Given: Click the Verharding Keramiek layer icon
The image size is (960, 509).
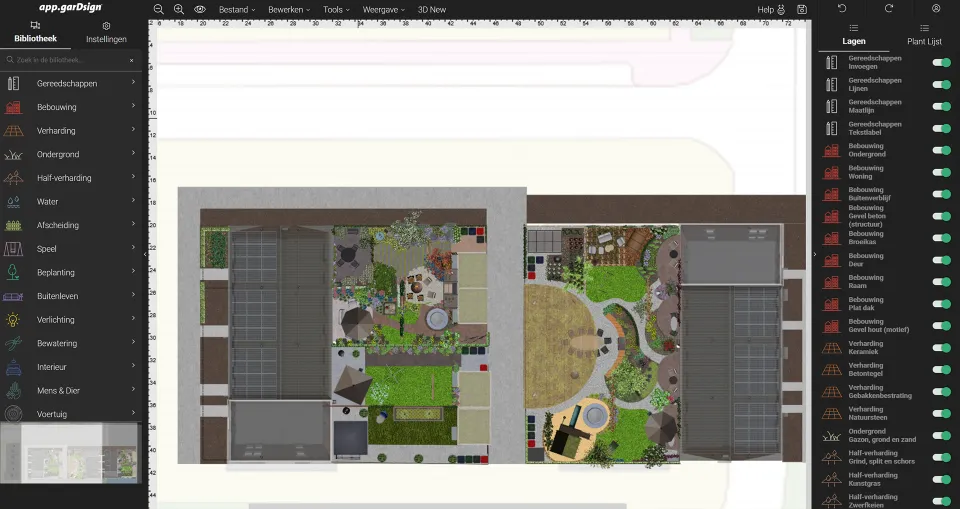Looking at the screenshot, I should [x=831, y=348].
